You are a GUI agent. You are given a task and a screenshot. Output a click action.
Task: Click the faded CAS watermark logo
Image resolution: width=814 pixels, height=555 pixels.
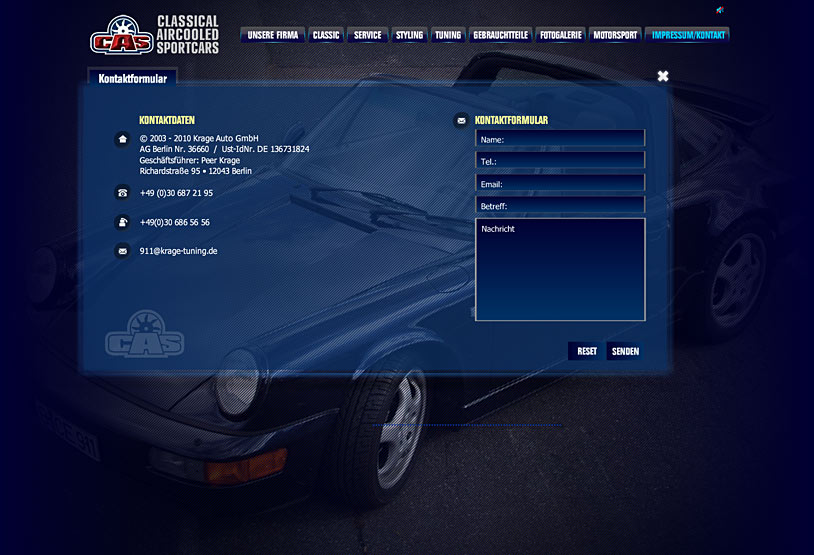(145, 334)
